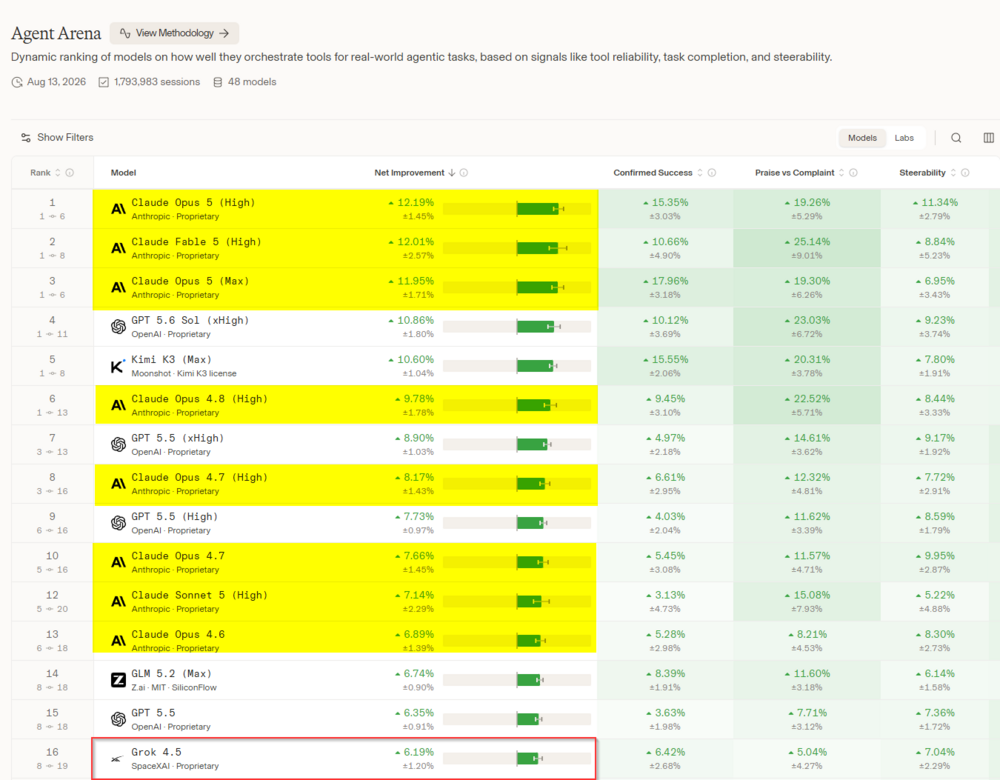Viewport: 1000px width, 780px height.
Task: Click the Anthropic logo for Claude Opus 5 (High)
Action: pyautogui.click(x=118, y=209)
